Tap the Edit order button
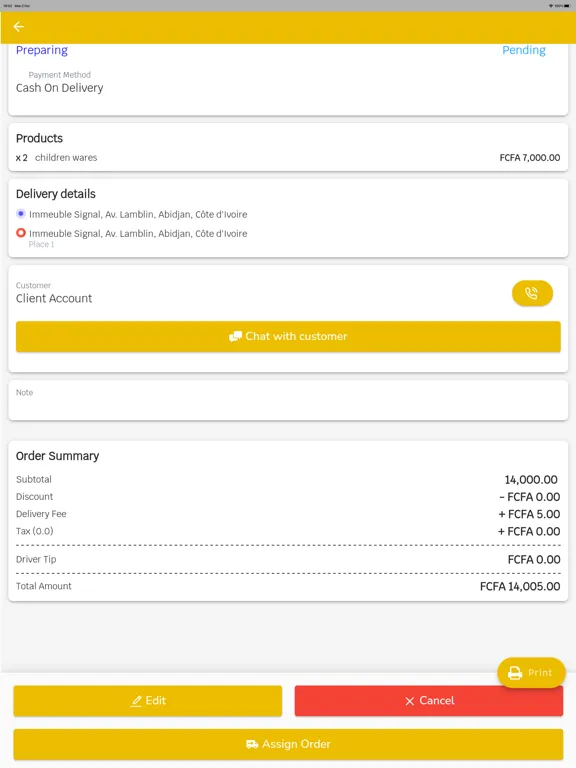 [147, 701]
